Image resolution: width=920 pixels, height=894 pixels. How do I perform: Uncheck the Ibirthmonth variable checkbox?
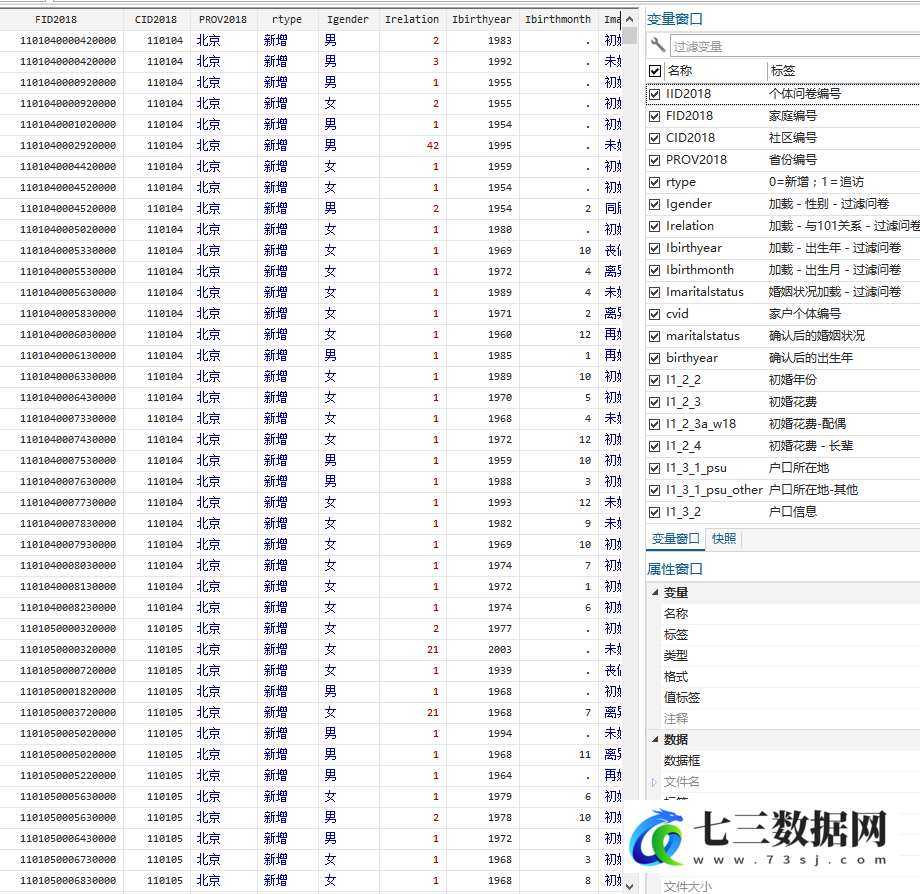655,270
